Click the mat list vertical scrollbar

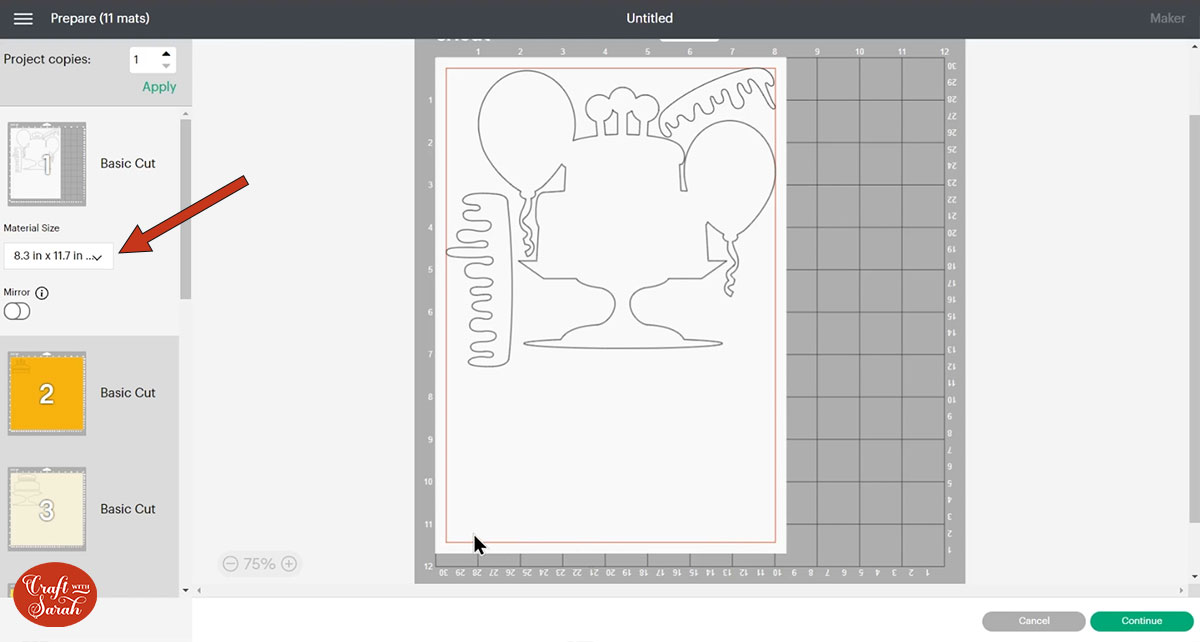click(x=185, y=210)
